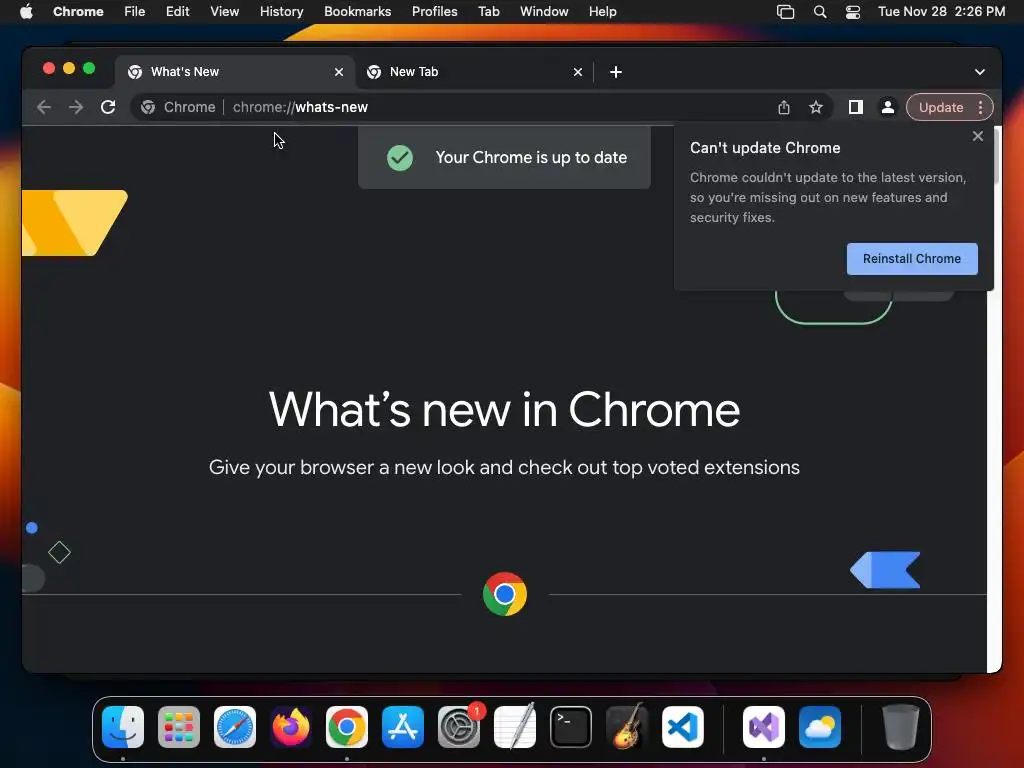
Task: Click the Chrome logo on the page
Action: [x=505, y=594]
